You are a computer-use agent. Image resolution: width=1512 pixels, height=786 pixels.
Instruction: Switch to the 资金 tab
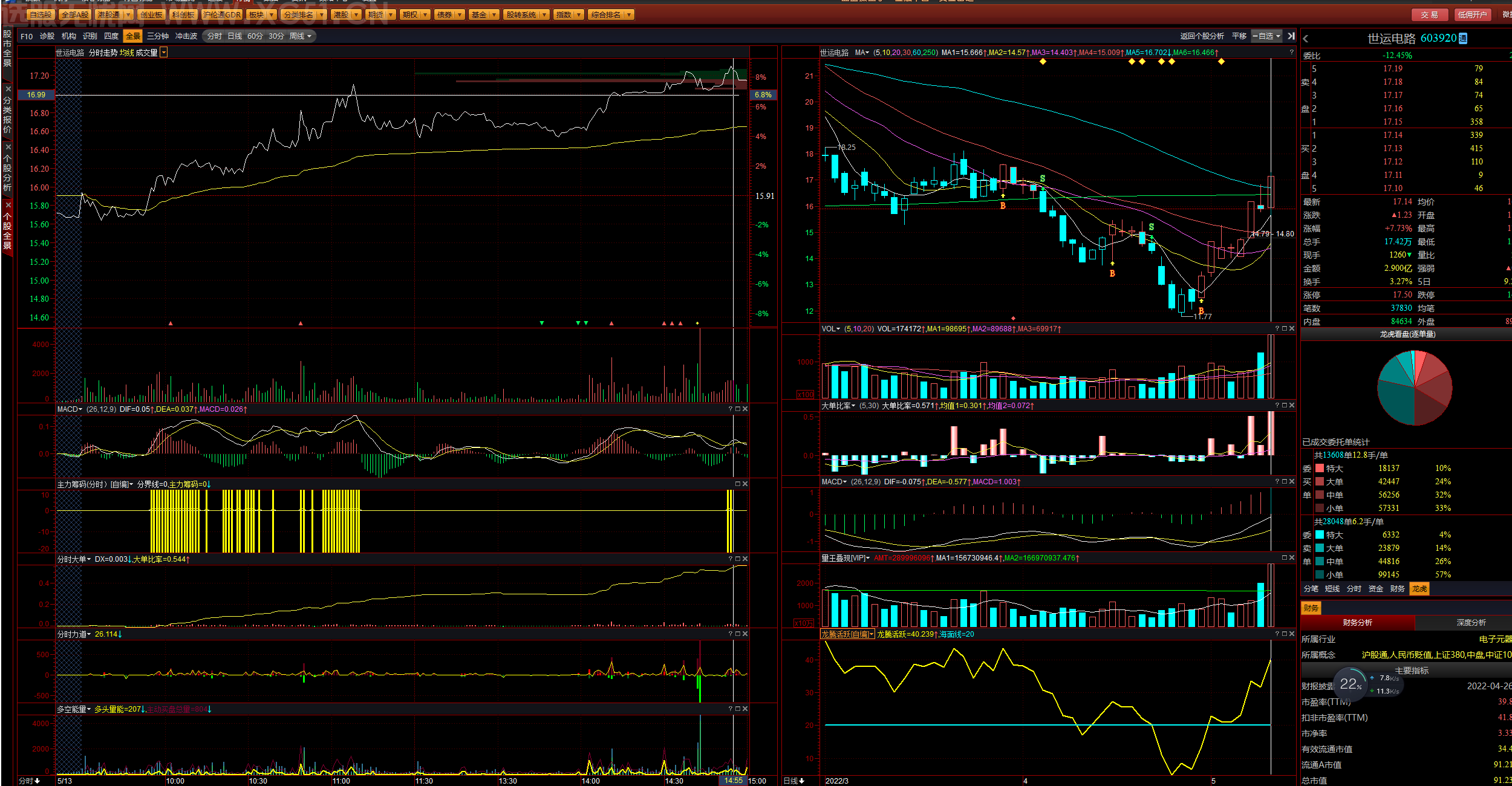click(x=1376, y=589)
